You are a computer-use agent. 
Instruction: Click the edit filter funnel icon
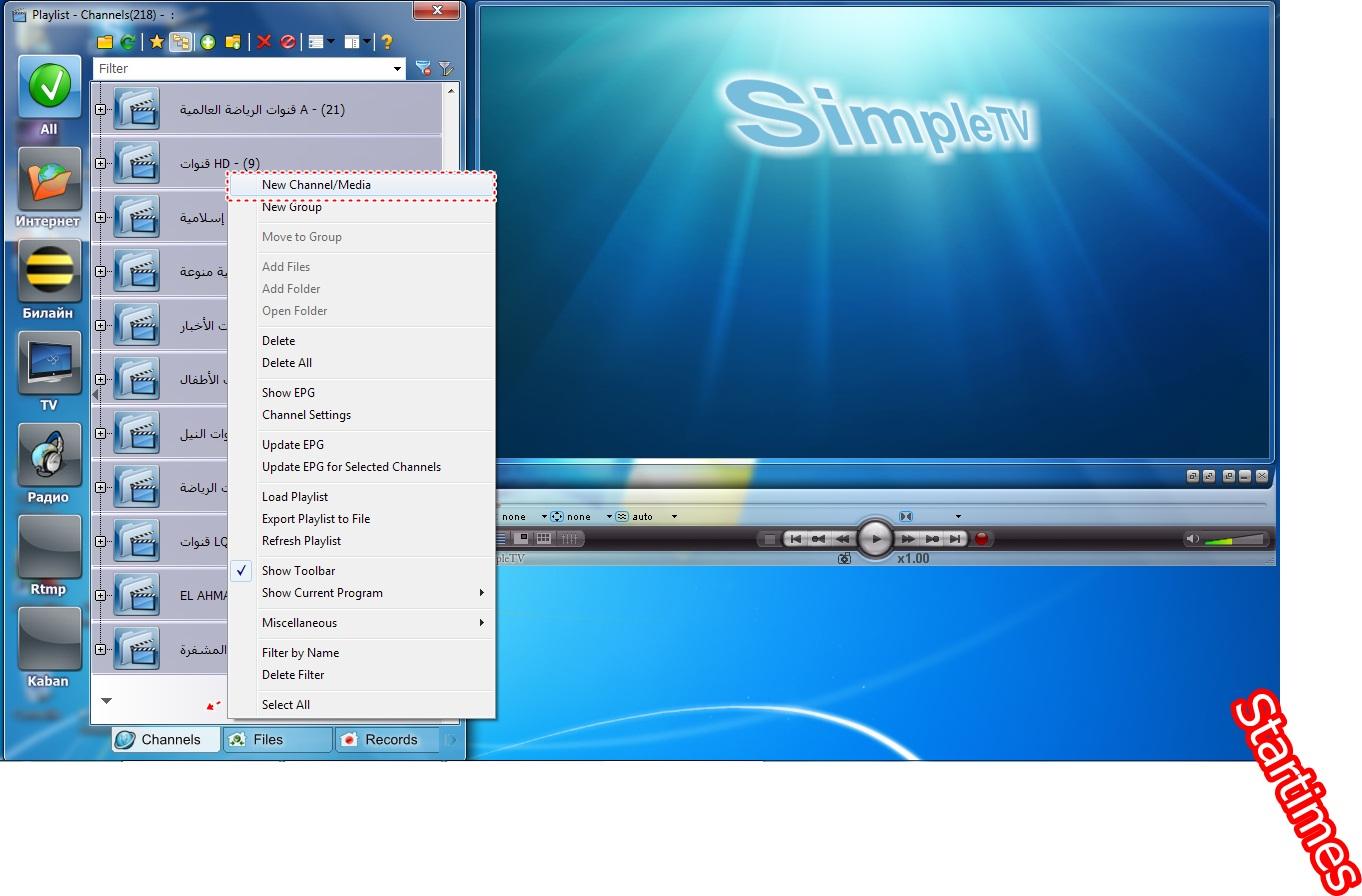tap(446, 69)
